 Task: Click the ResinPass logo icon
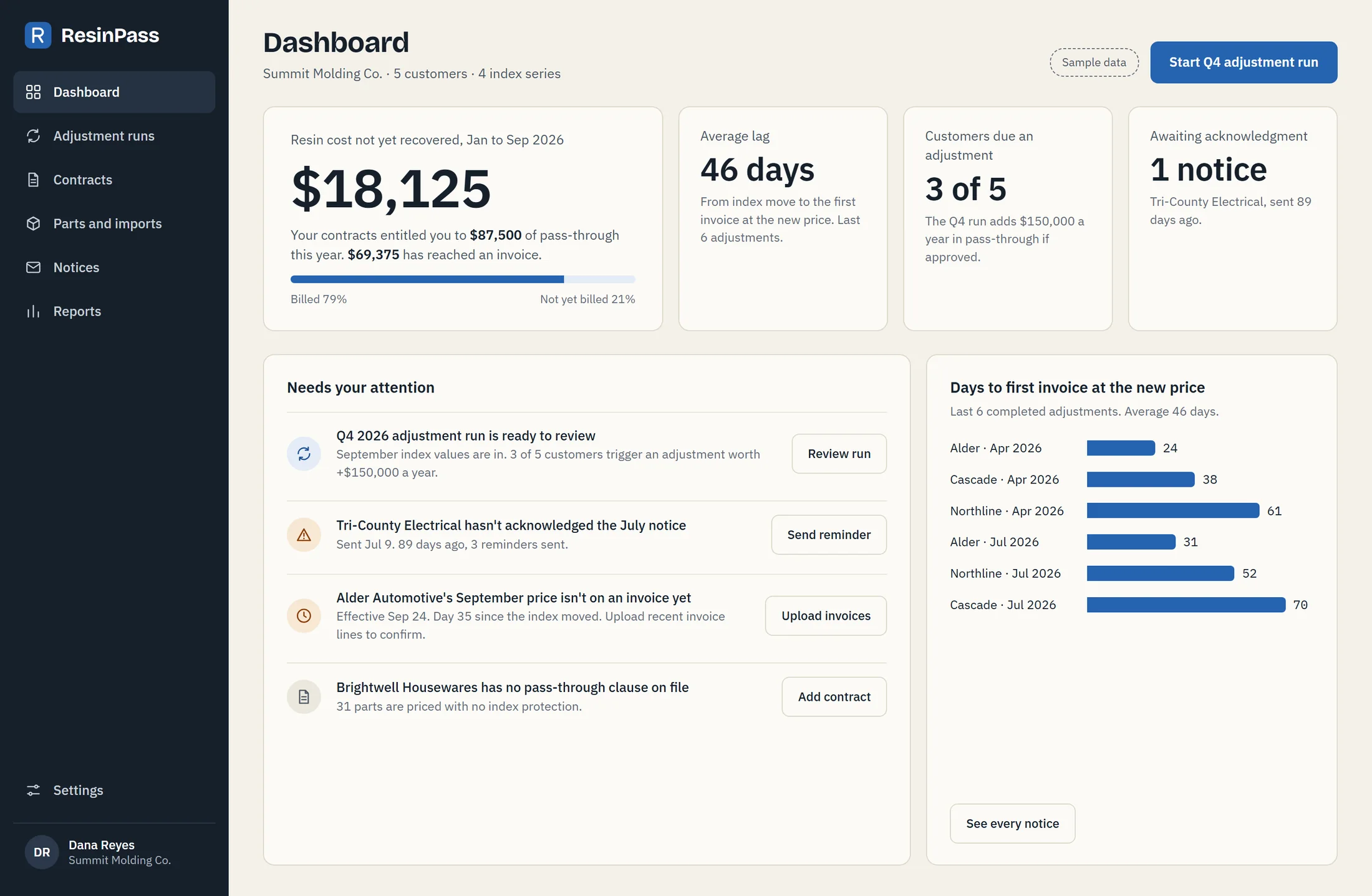(38, 36)
